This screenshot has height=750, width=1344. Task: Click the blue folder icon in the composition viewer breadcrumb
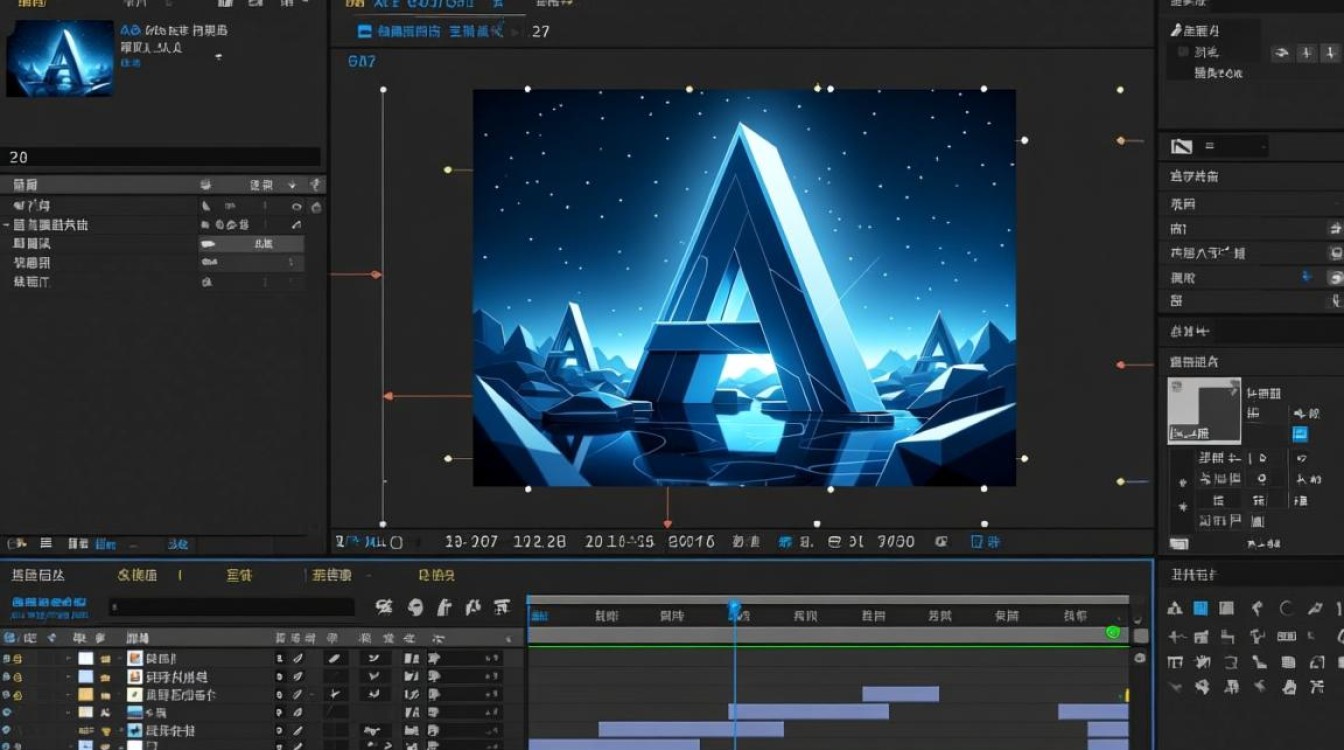[x=365, y=31]
